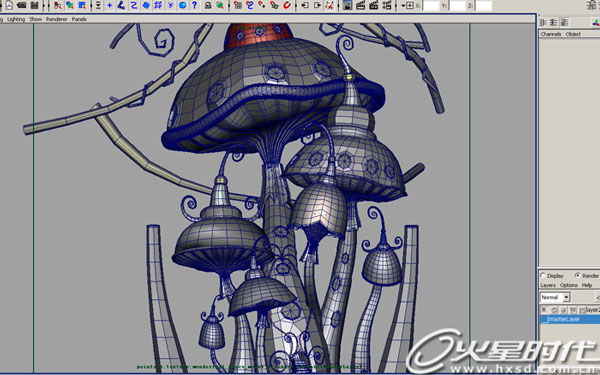Toggle the rendering selection mask (blue sphere)
Image resolution: width=600 pixels, height=375 pixels.
pyautogui.click(x=183, y=5)
